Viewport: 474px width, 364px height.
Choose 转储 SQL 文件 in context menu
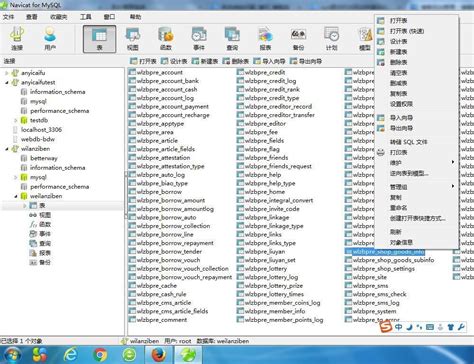[417, 142]
